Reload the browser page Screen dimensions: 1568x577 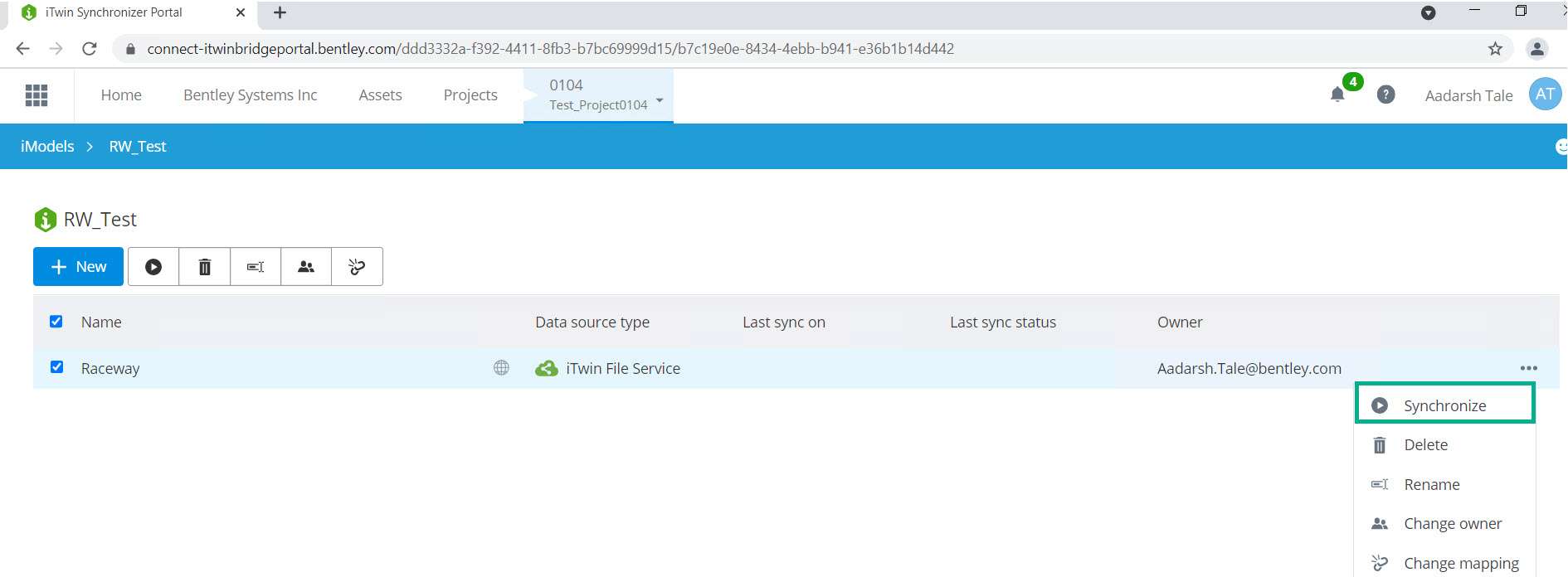[x=90, y=49]
